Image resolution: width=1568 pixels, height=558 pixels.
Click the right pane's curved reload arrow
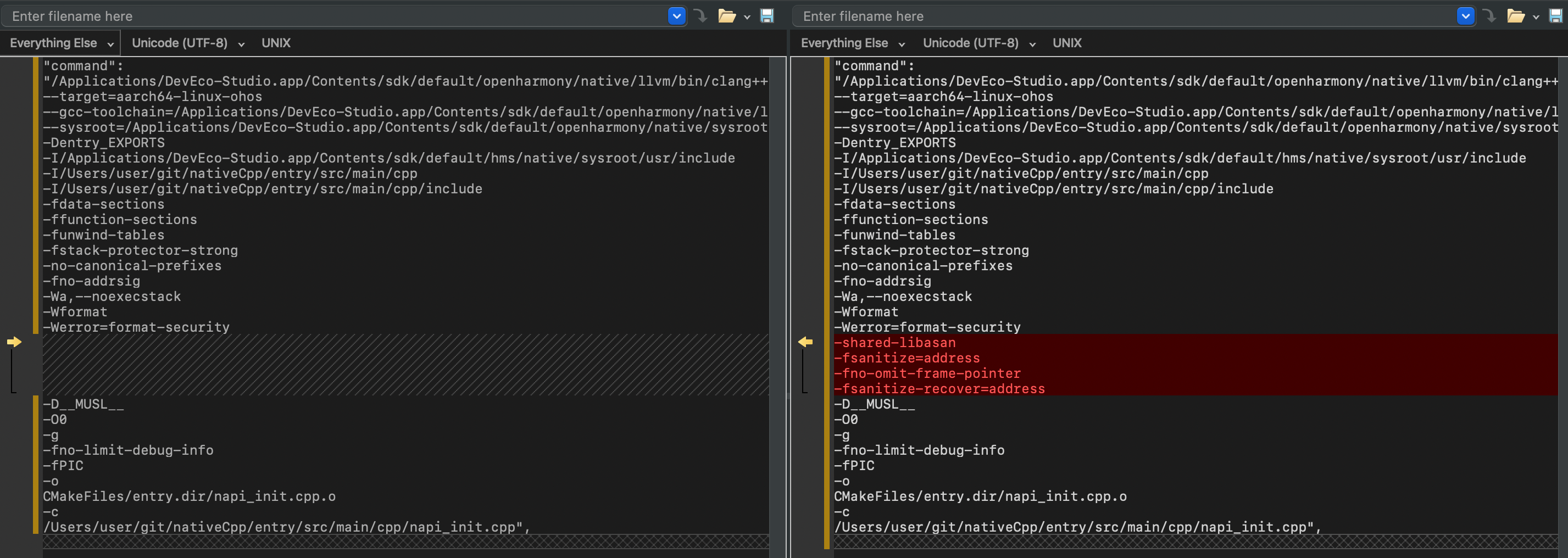tap(1489, 16)
